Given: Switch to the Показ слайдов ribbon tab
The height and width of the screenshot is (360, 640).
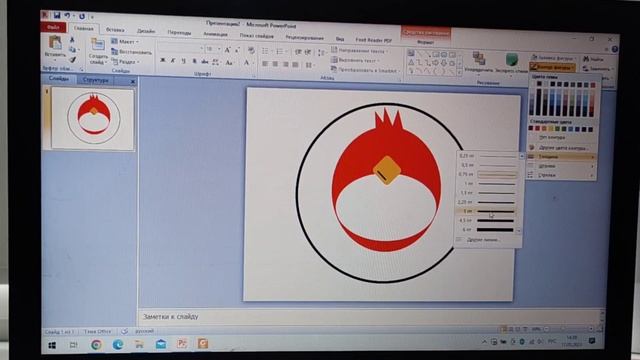Looking at the screenshot, I should click(x=257, y=36).
